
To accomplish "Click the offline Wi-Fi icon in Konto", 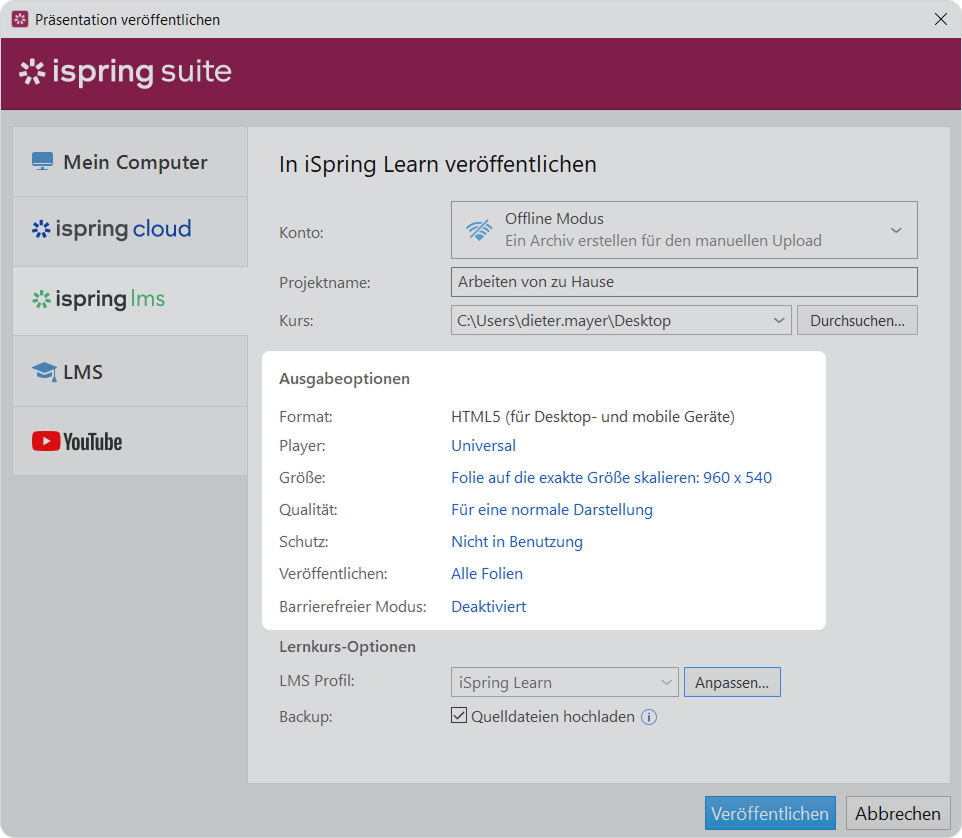I will [x=479, y=230].
